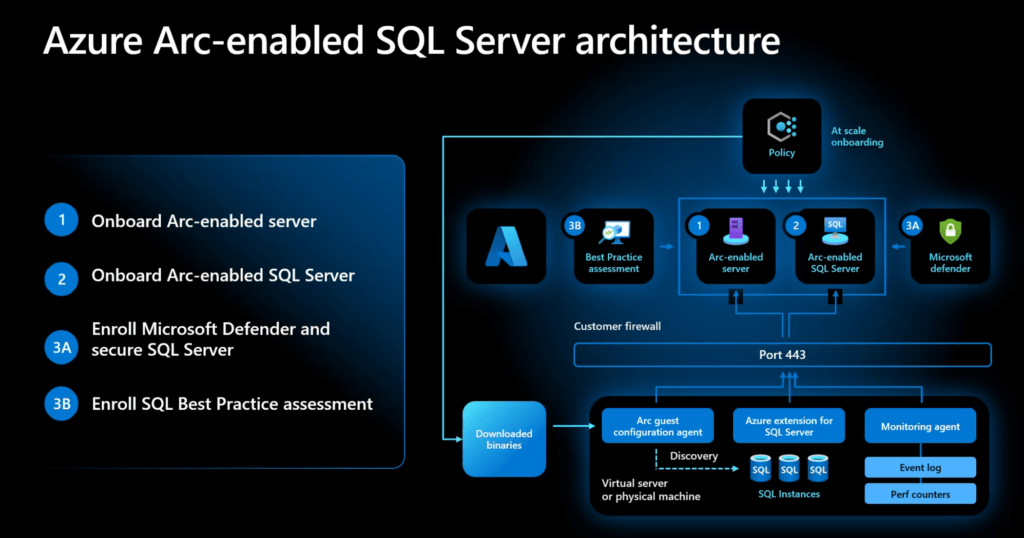Click the 1 badge on Arc-enabled server tile
1024x538 pixels.
699,226
